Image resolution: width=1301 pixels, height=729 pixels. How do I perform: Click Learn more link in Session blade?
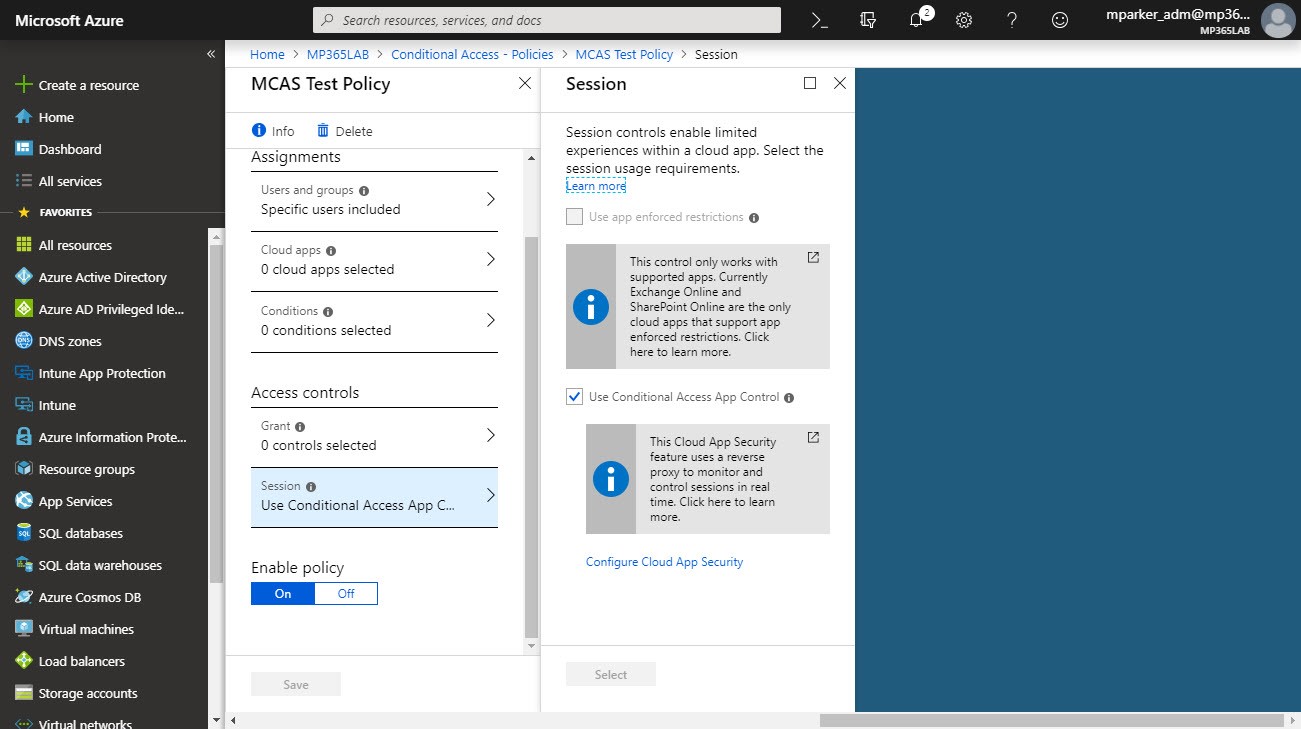click(x=596, y=186)
